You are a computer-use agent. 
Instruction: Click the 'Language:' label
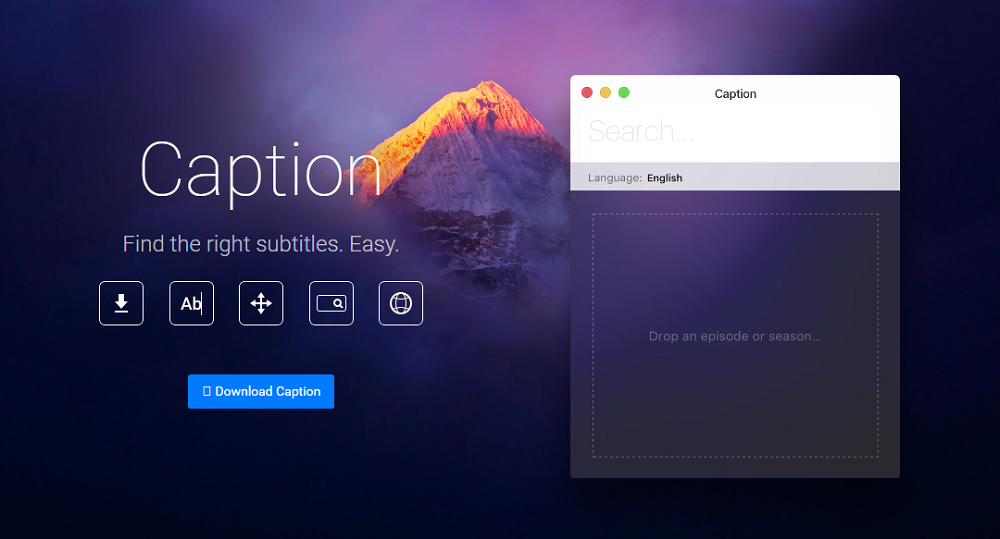(x=614, y=178)
